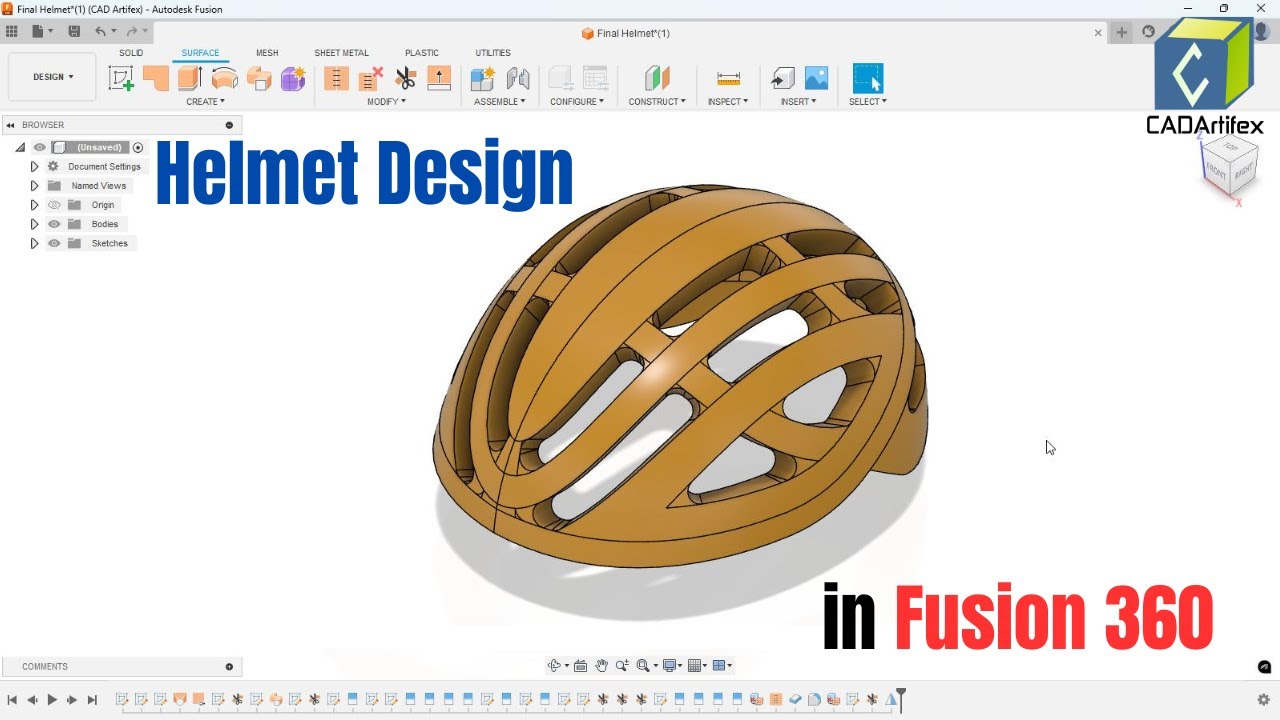Click the Insert Canvas image icon
Screen dimensions: 1280x720
coord(816,78)
